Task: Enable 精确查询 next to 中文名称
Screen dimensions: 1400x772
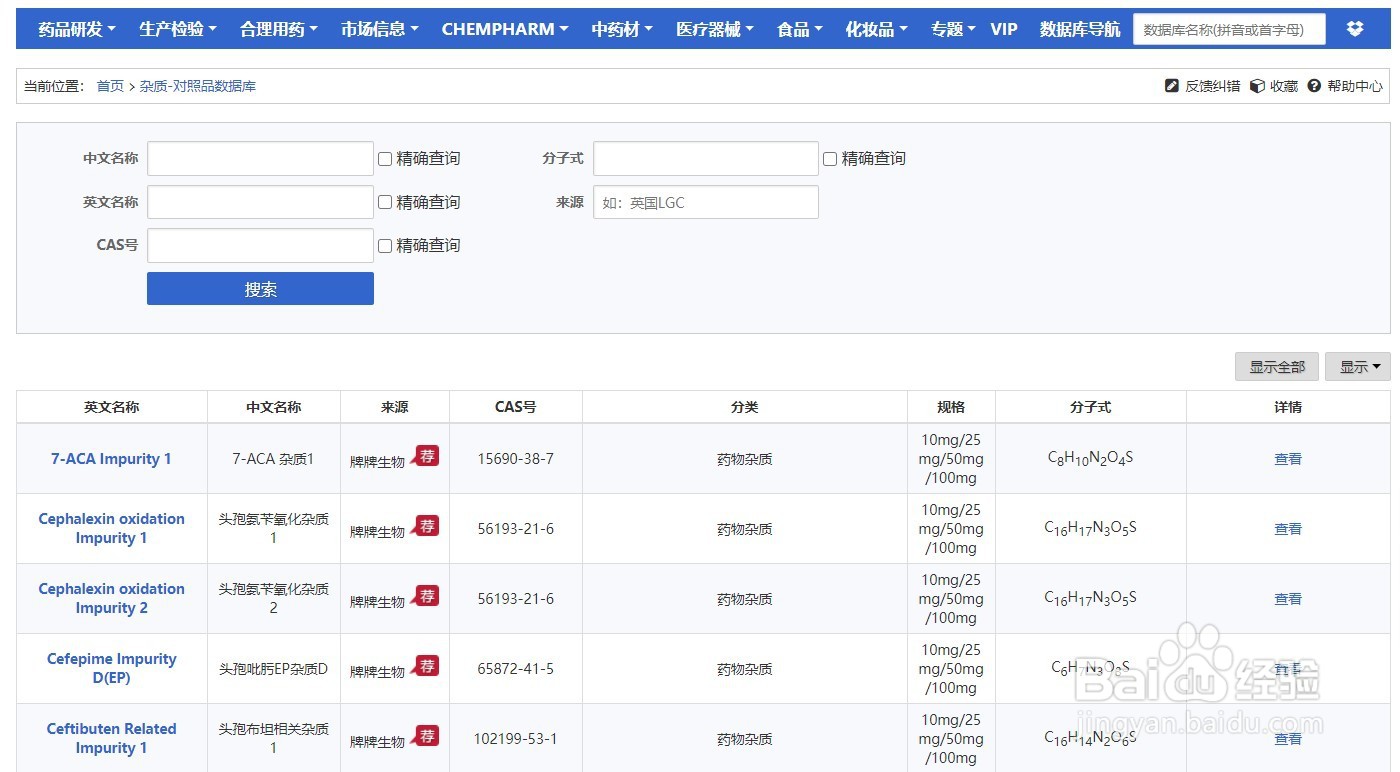Action: click(x=384, y=158)
